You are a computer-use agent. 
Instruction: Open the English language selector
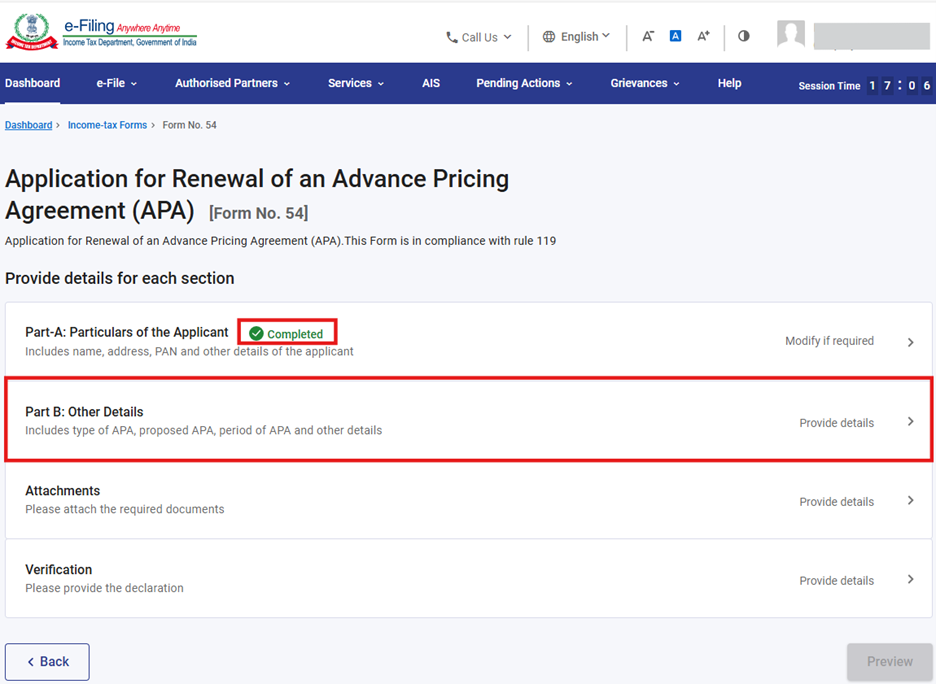(x=576, y=37)
